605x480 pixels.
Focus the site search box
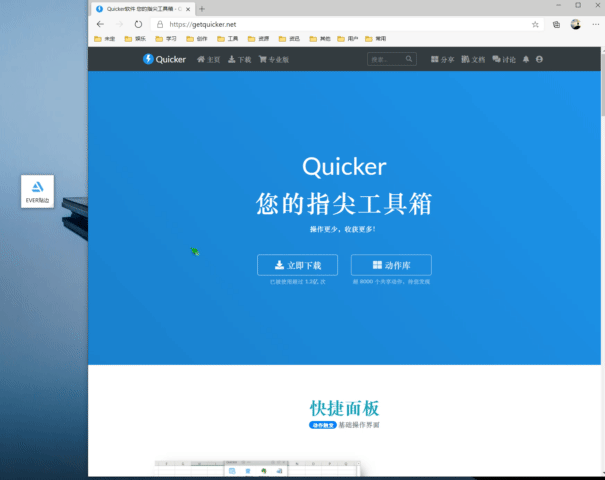pos(392,59)
